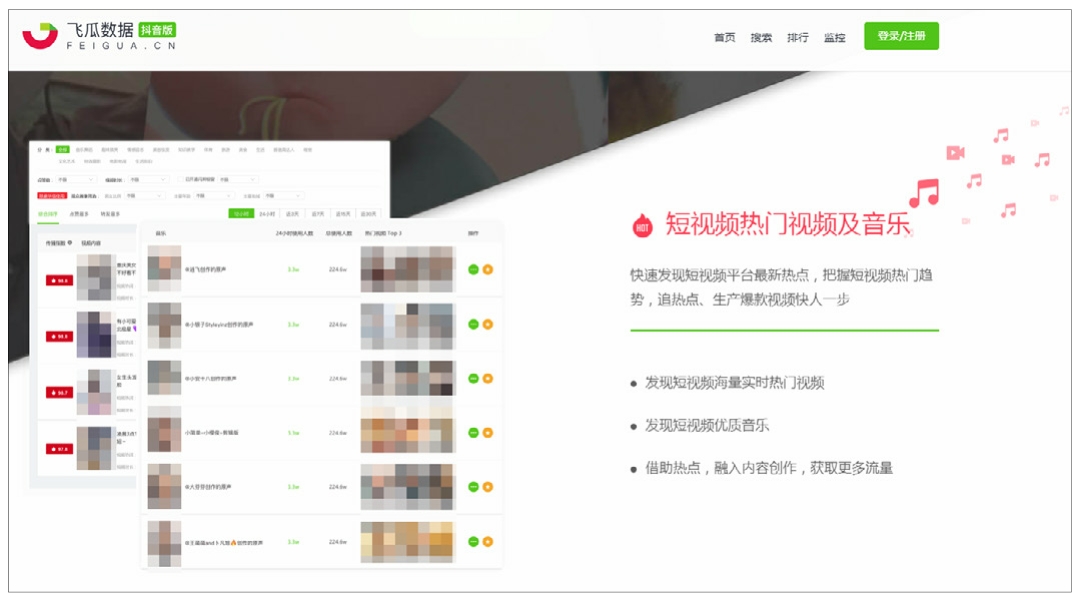Image resolution: width=1080 pixels, height=601 pixels.
Task: Open the 排行 navigation item
Action: click(x=798, y=37)
